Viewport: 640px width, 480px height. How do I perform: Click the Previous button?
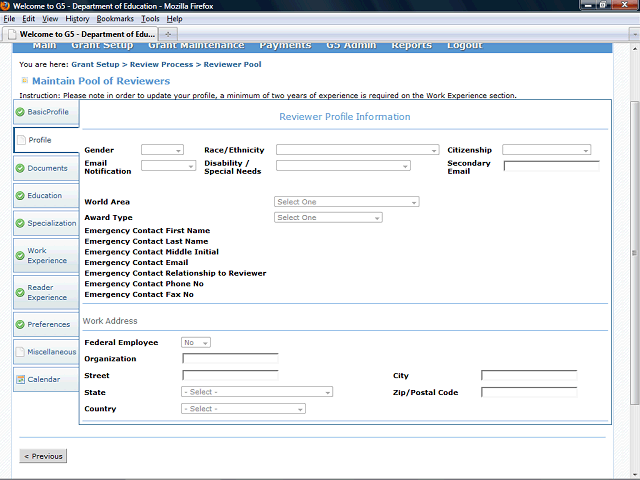click(43, 456)
